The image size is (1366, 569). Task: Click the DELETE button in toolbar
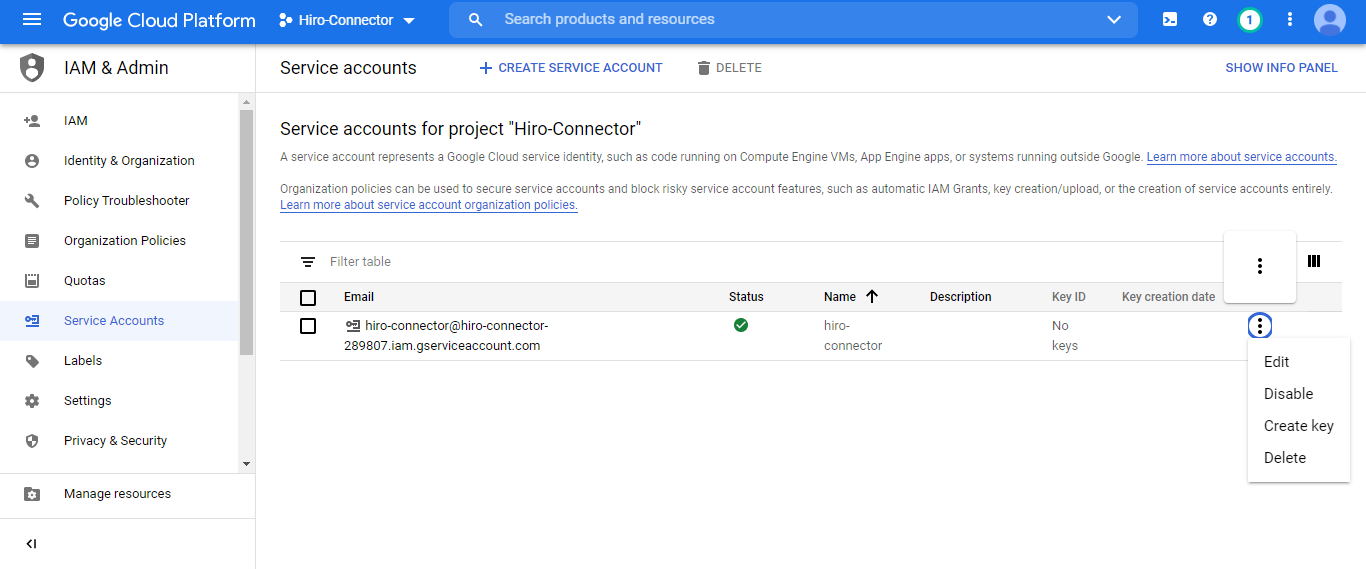(x=729, y=68)
